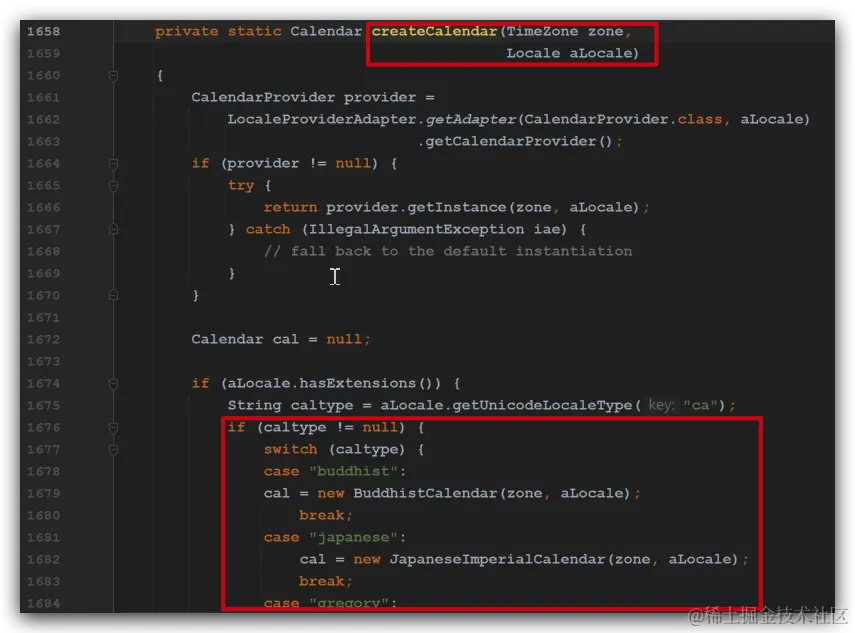Click 'TimeZone zone' parameter
The width and height of the screenshot is (855, 633).
pyautogui.click(x=565, y=32)
